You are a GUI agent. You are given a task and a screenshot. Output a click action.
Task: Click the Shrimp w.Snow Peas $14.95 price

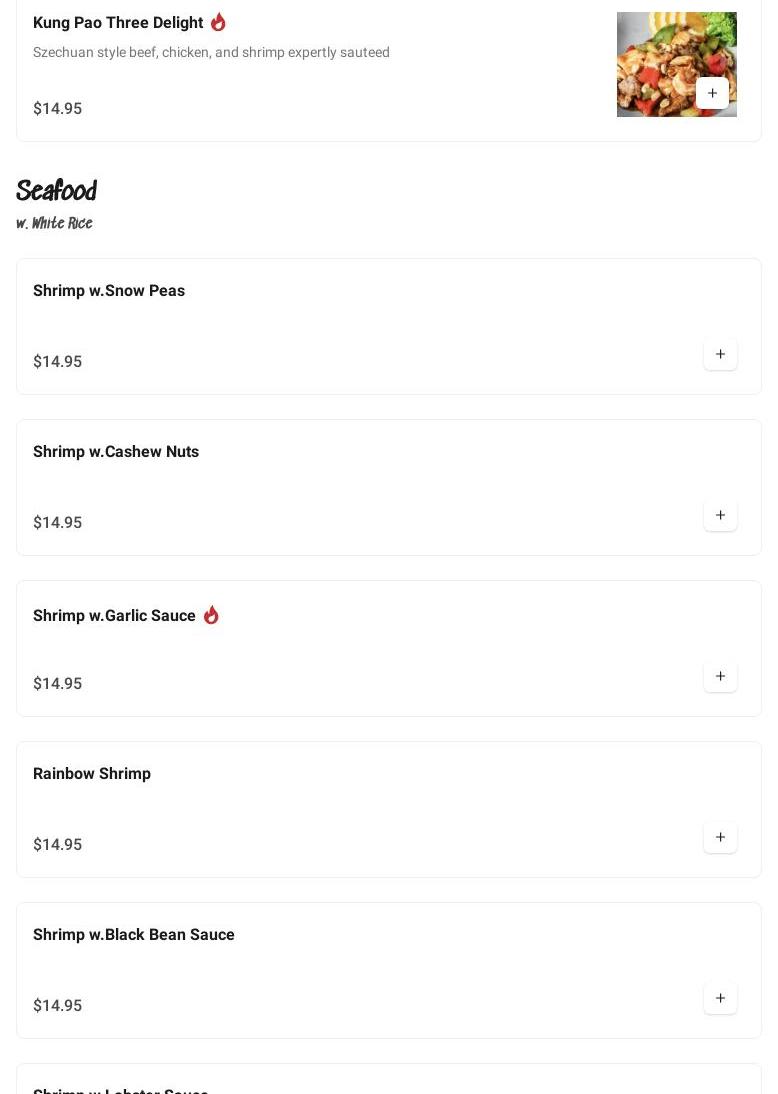click(58, 362)
